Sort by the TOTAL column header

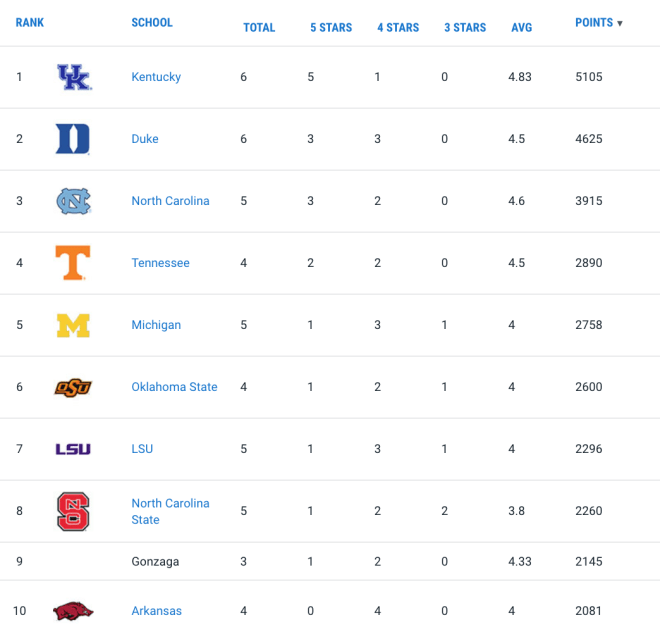(x=259, y=27)
